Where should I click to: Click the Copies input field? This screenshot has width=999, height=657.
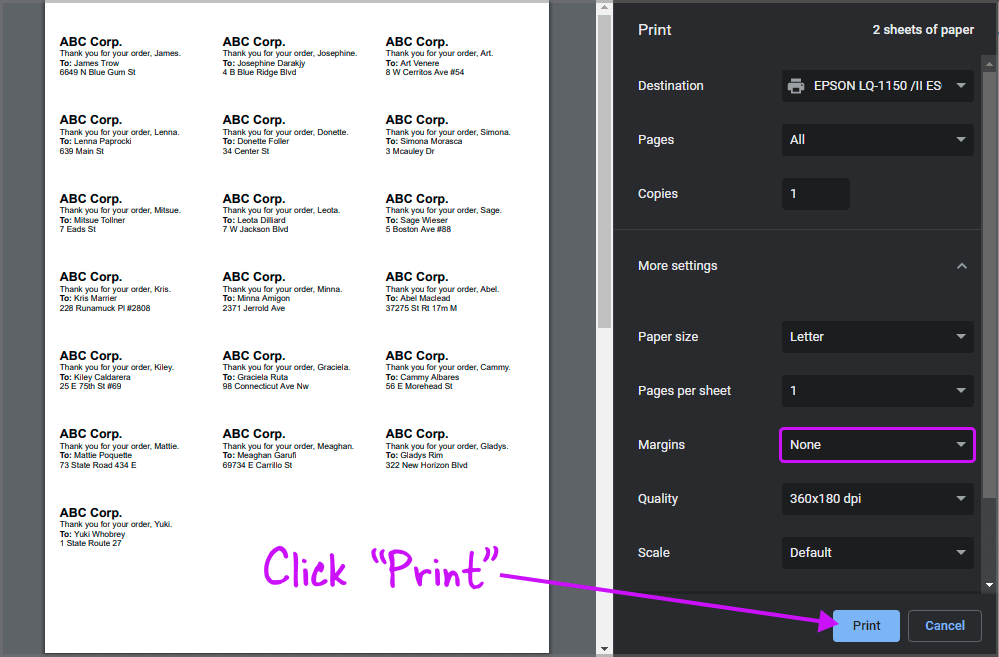pyautogui.click(x=815, y=193)
